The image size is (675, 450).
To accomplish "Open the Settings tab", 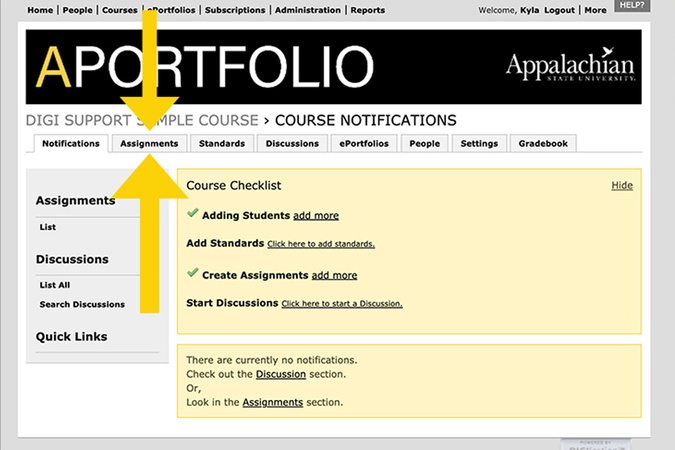I will pos(479,144).
